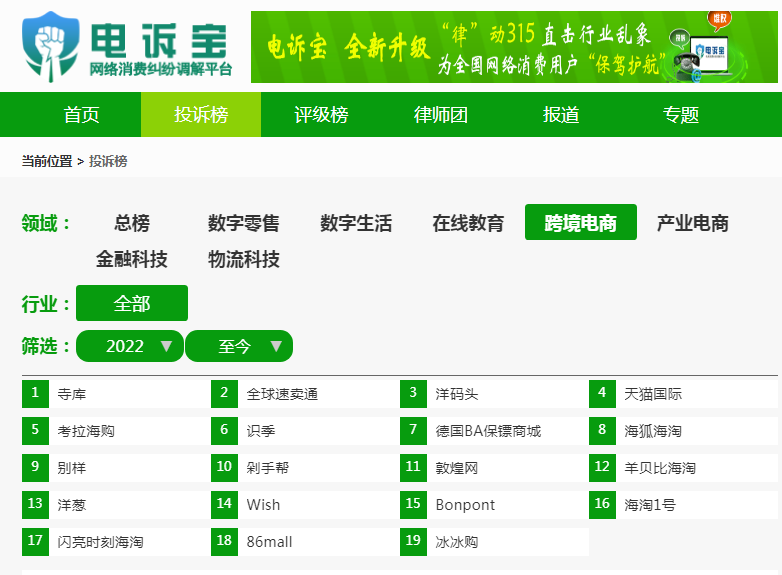Open the 专题 nav tab

point(680,115)
